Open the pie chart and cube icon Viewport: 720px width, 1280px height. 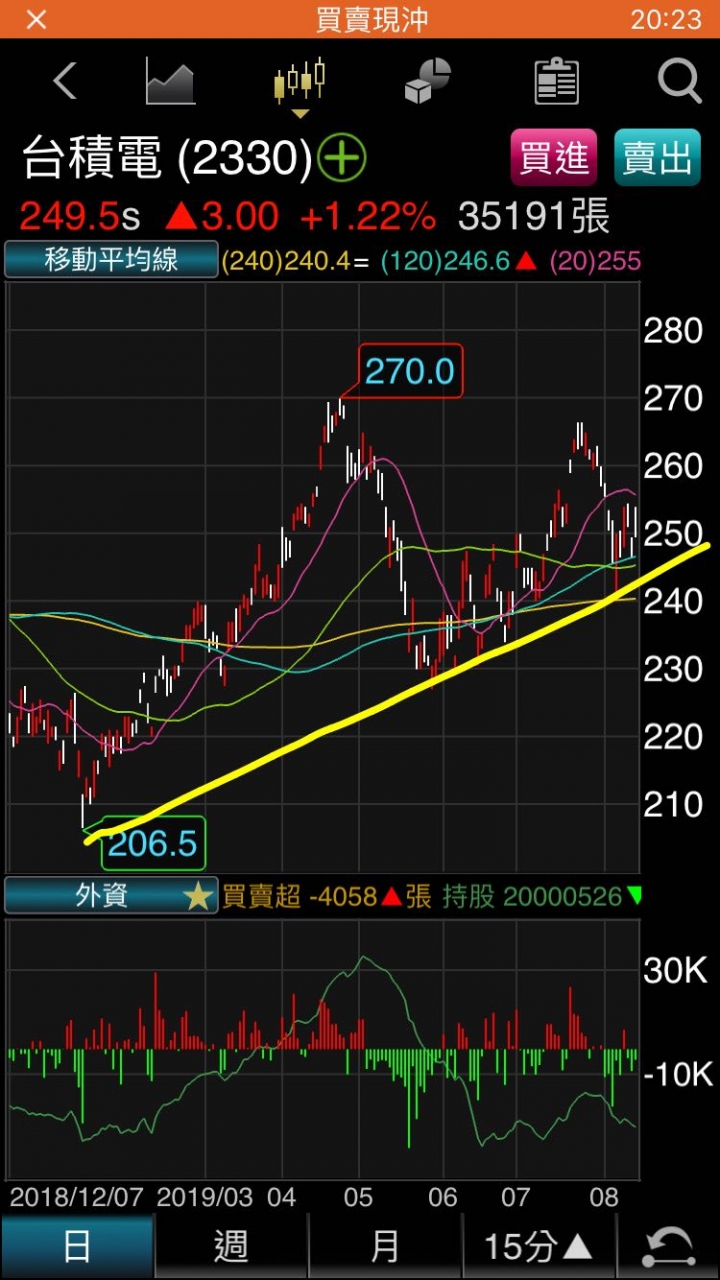[x=428, y=81]
